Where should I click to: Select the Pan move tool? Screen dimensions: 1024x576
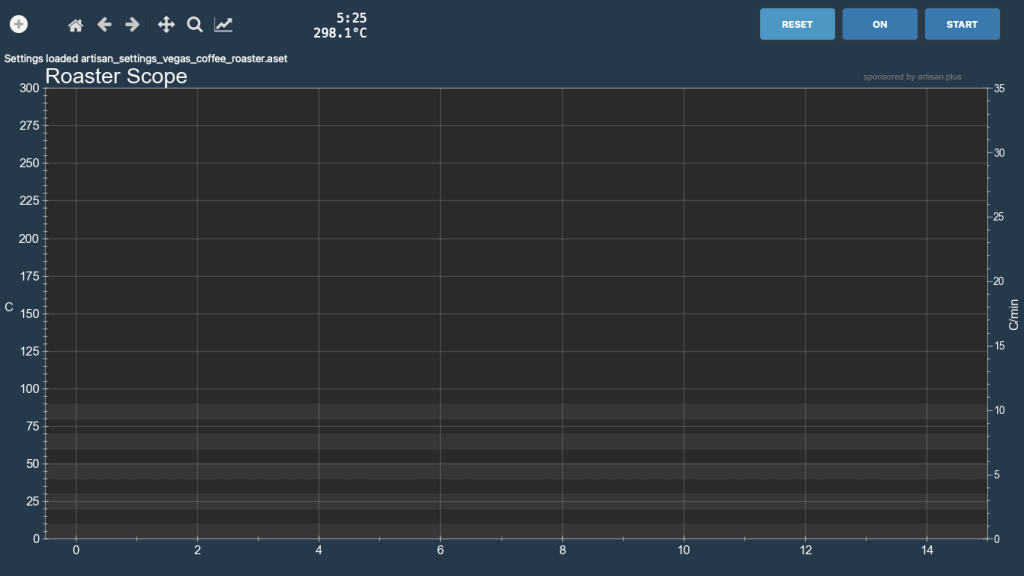[166, 24]
